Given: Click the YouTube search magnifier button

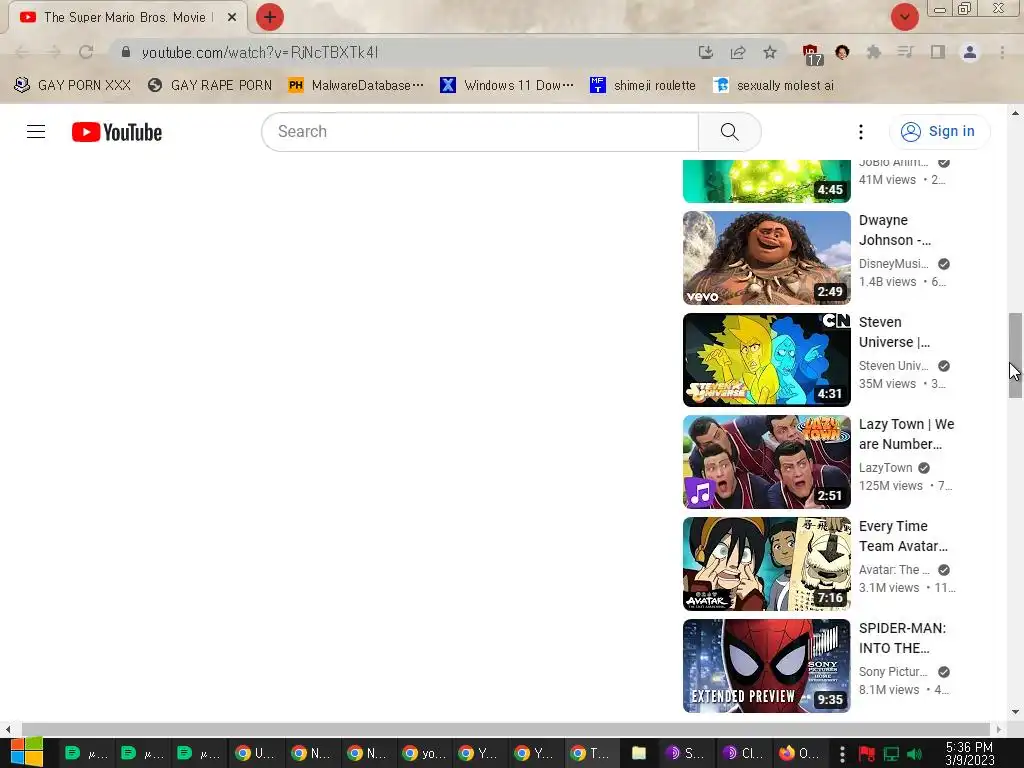Looking at the screenshot, I should 729,132.
